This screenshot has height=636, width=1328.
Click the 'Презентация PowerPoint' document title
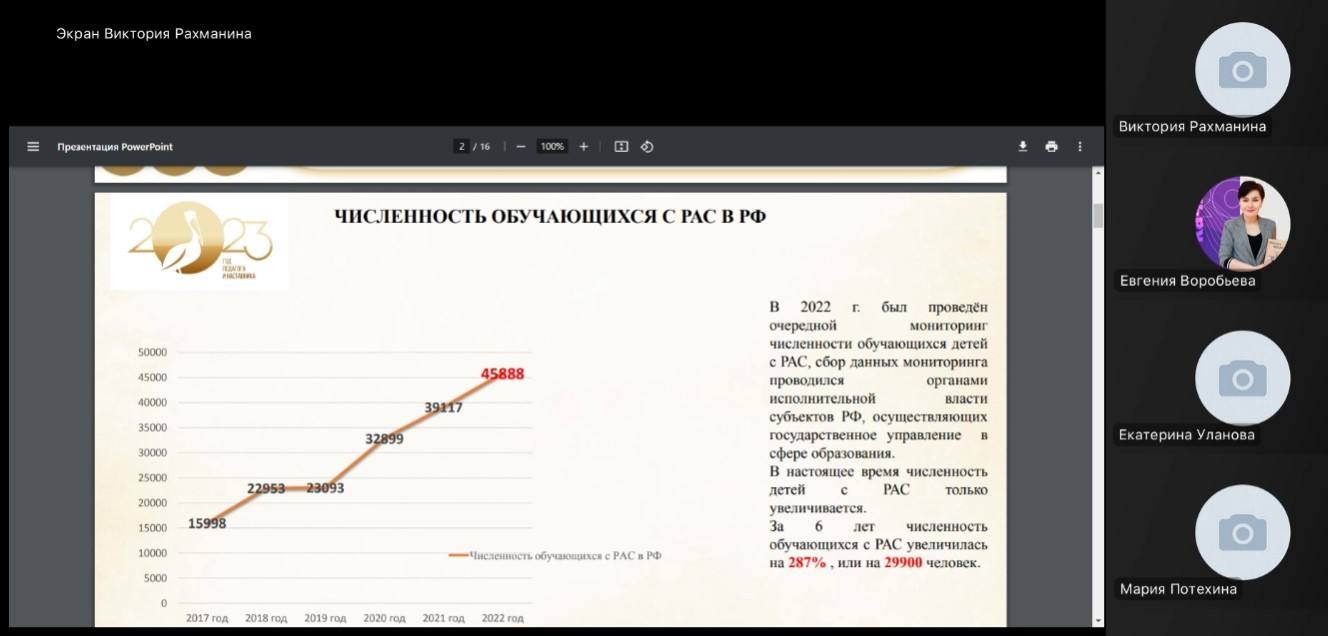click(x=115, y=147)
